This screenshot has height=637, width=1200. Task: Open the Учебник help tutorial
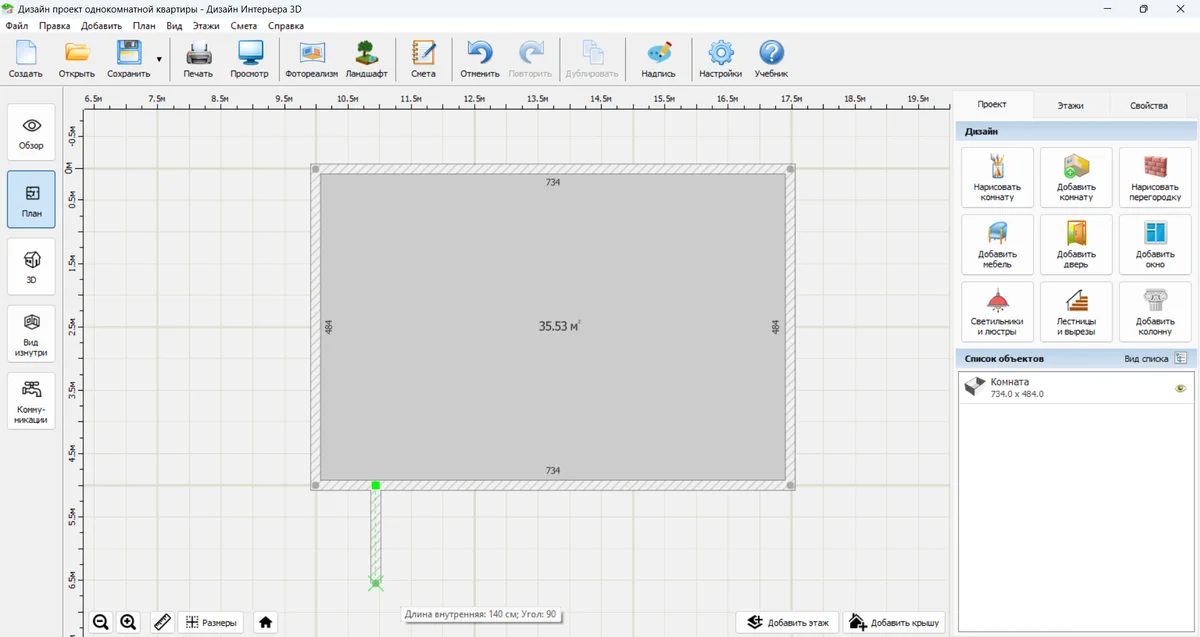click(x=771, y=59)
